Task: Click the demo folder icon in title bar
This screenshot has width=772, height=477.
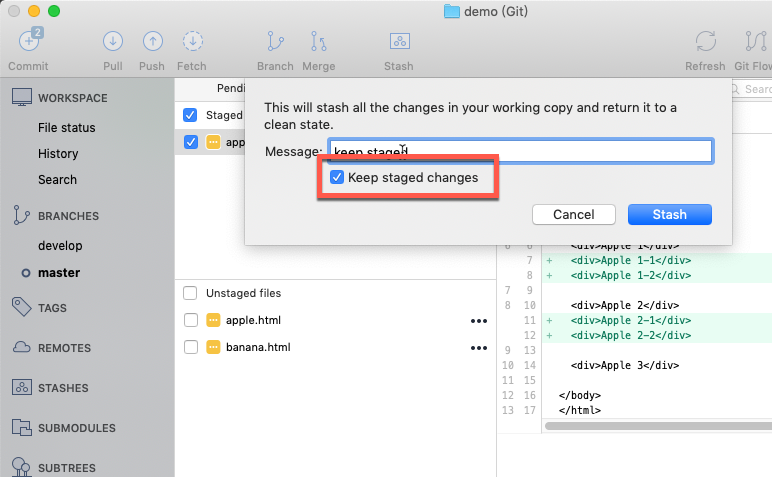Action: pyautogui.click(x=451, y=11)
